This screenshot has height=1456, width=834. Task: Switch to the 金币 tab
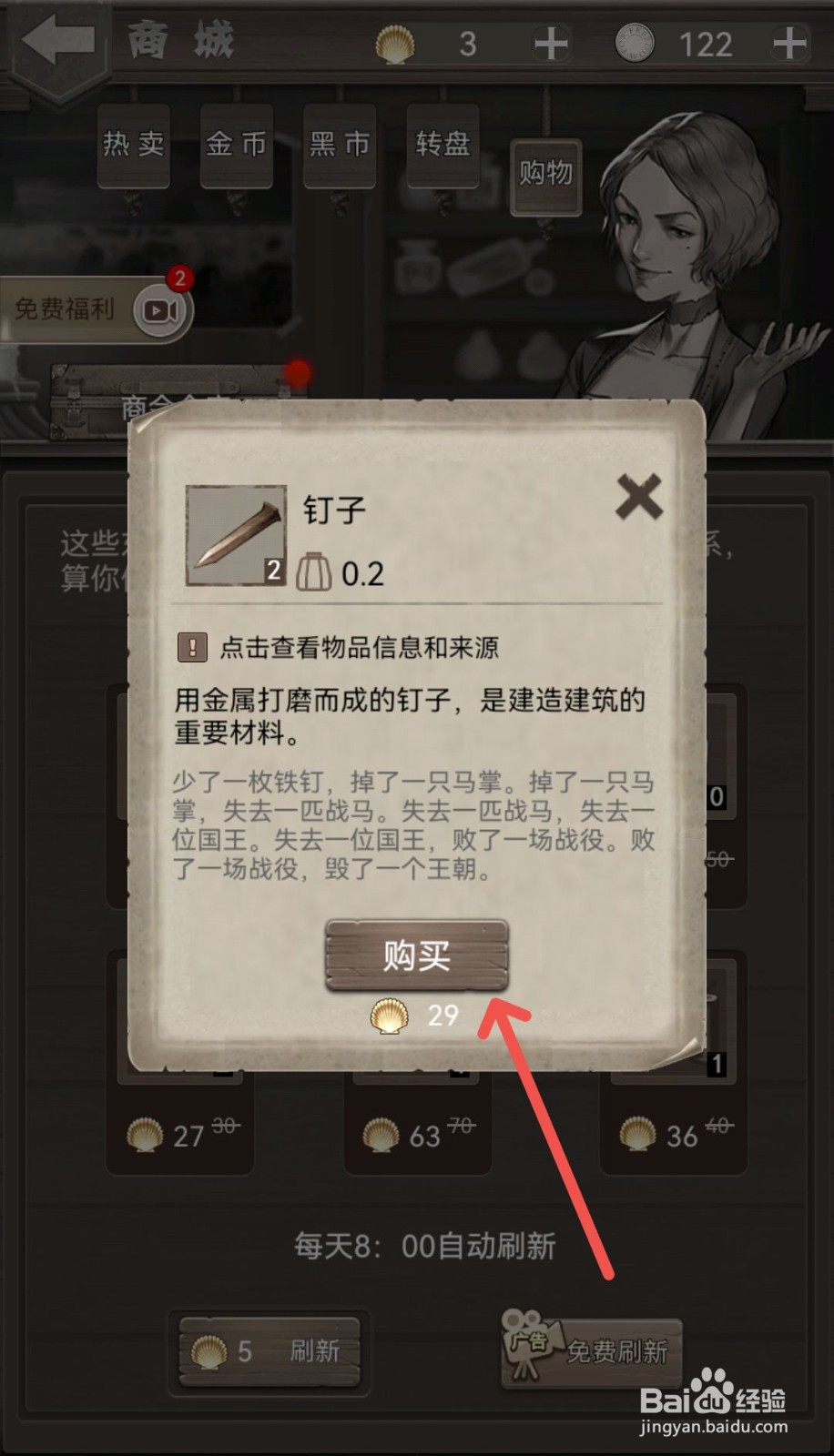click(x=237, y=145)
